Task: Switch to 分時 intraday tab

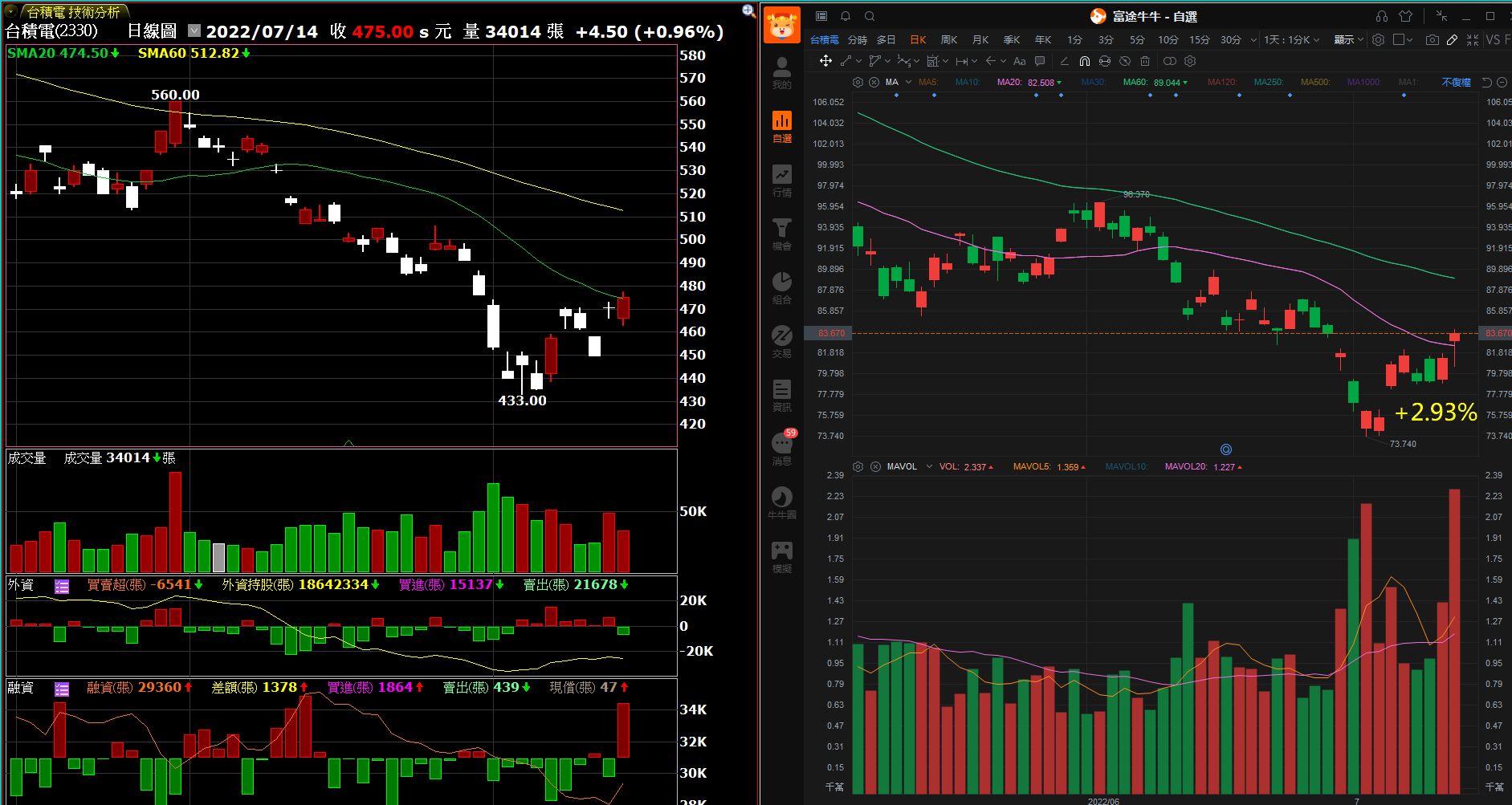Action: click(858, 39)
